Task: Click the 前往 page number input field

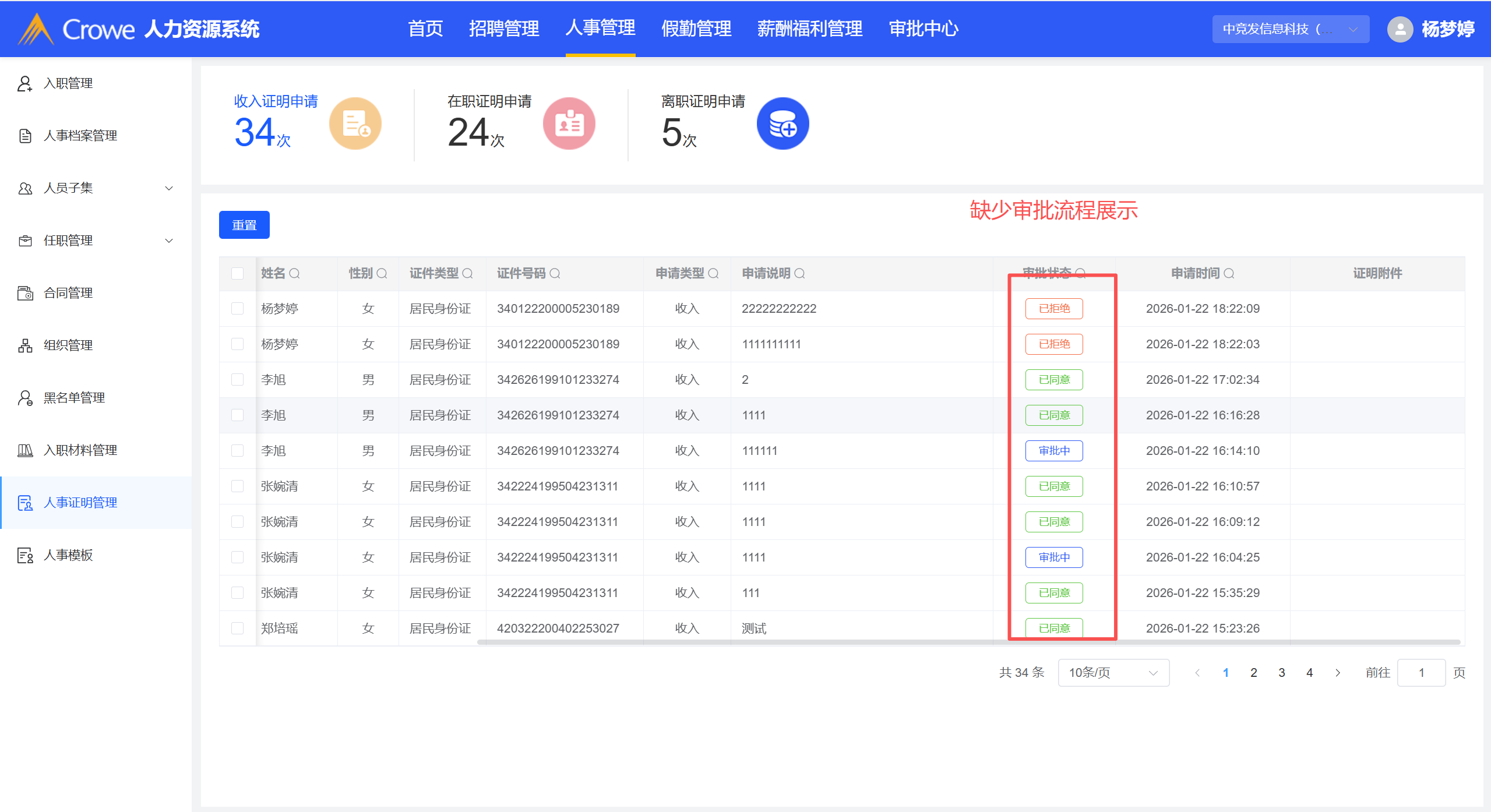Action: [1421, 673]
